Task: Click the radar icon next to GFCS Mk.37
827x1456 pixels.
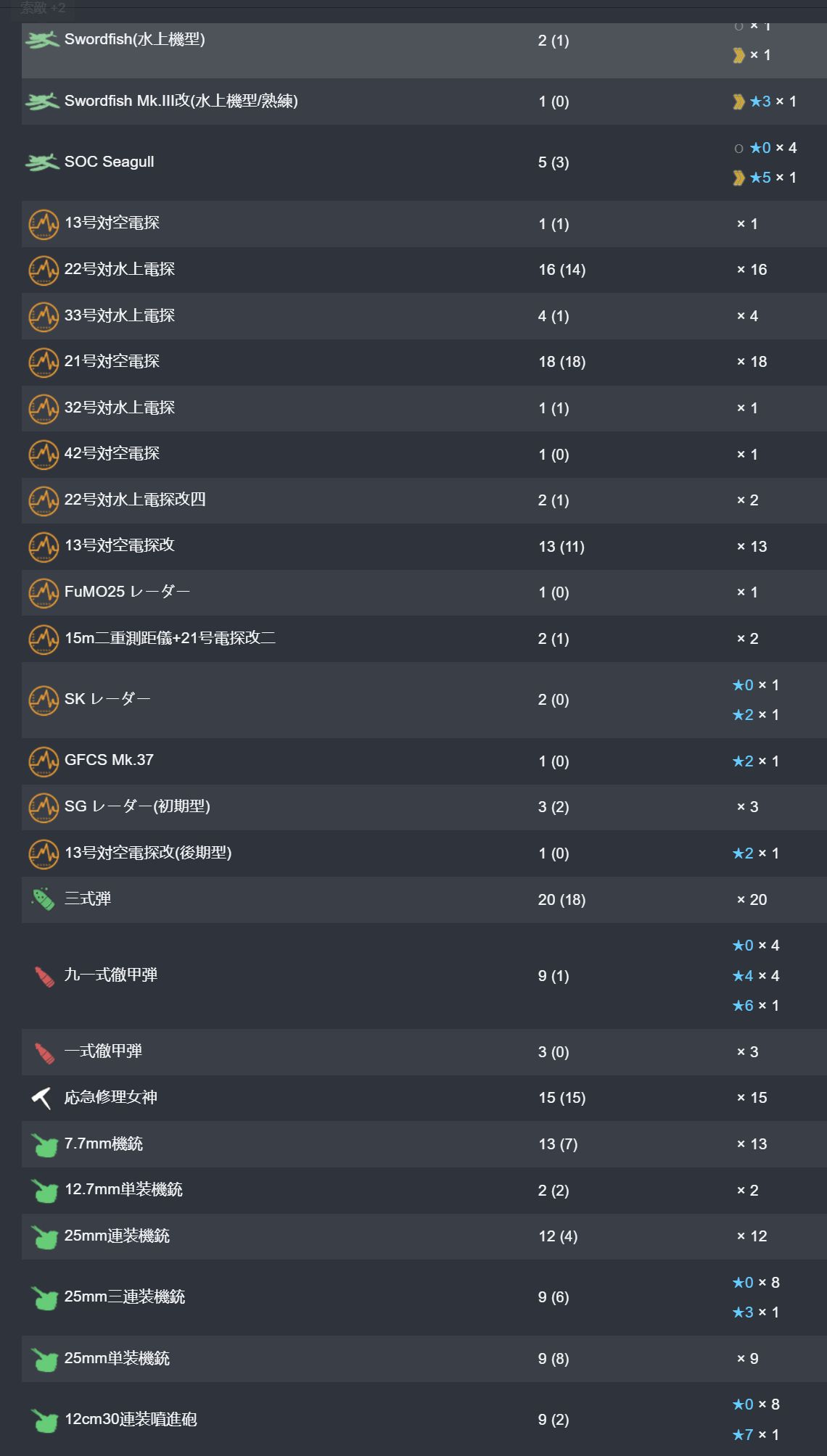Action: tap(44, 761)
